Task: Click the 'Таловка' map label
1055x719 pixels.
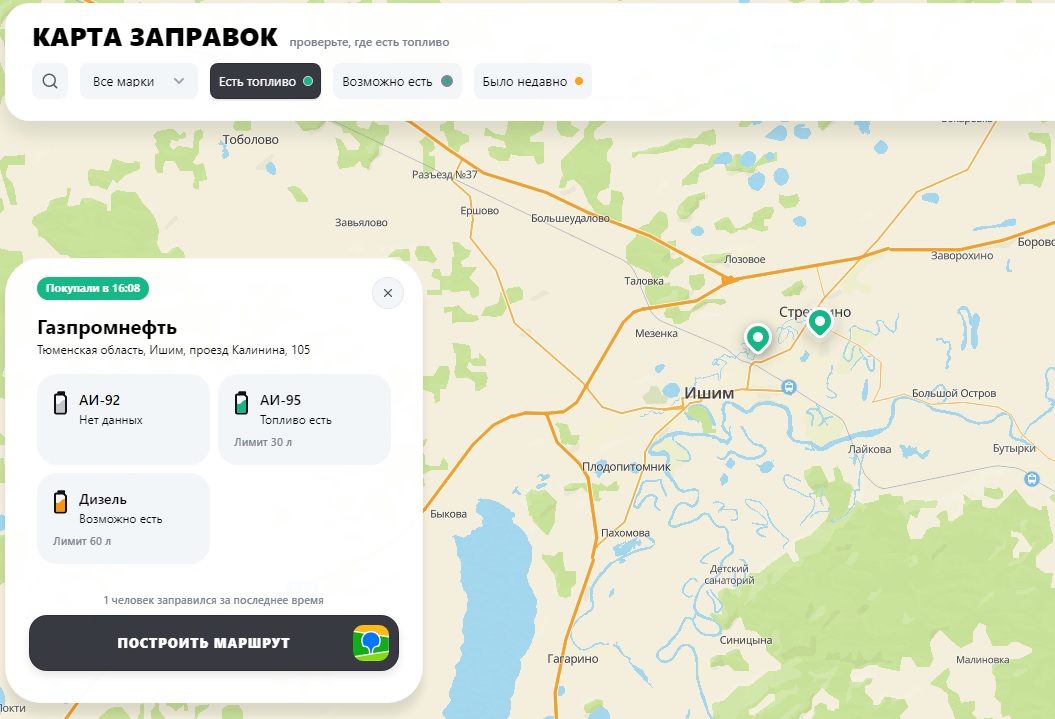Action: click(x=644, y=281)
